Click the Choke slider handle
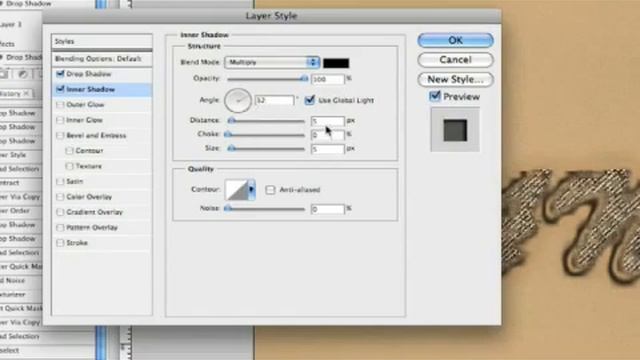The height and width of the screenshot is (360, 640). pos(228,134)
